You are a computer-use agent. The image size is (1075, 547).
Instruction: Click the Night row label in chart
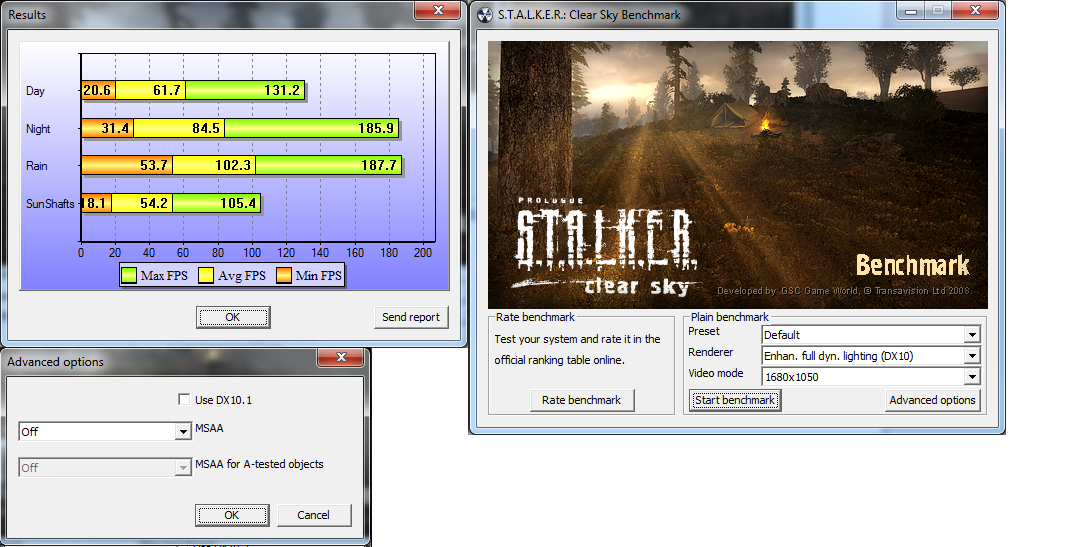(38, 129)
